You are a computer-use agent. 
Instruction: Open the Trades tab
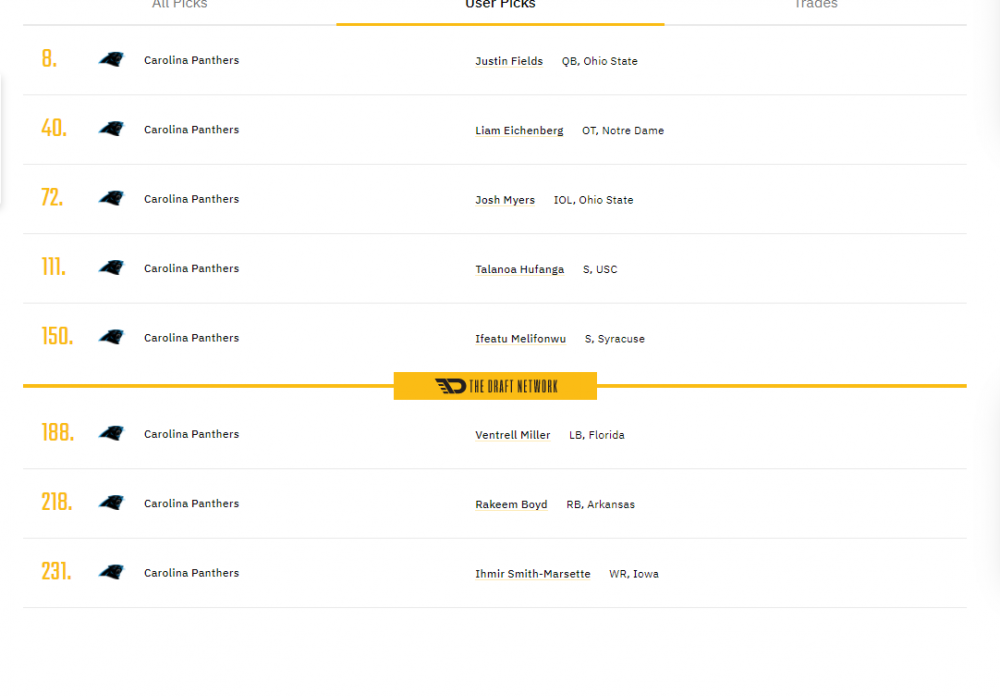(x=815, y=6)
